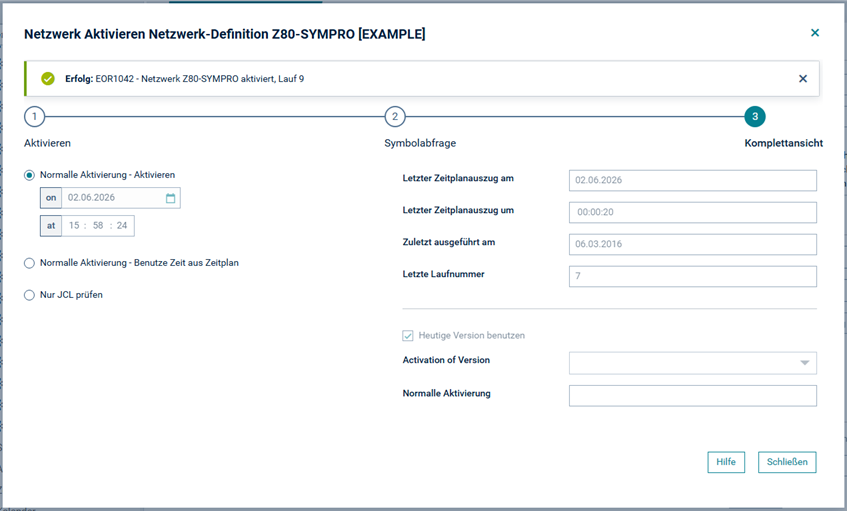The width and height of the screenshot is (847, 511).
Task: Click the Schließen button
Action: tap(787, 462)
